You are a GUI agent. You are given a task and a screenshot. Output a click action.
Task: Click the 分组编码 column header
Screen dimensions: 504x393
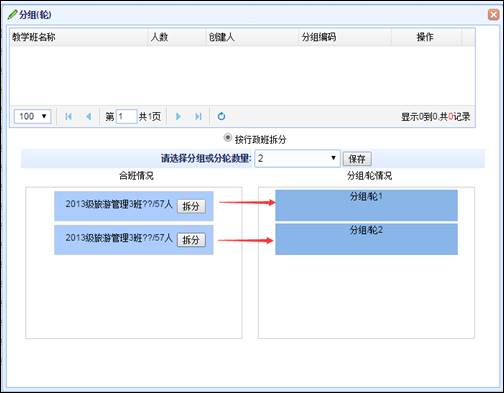pyautogui.click(x=319, y=37)
